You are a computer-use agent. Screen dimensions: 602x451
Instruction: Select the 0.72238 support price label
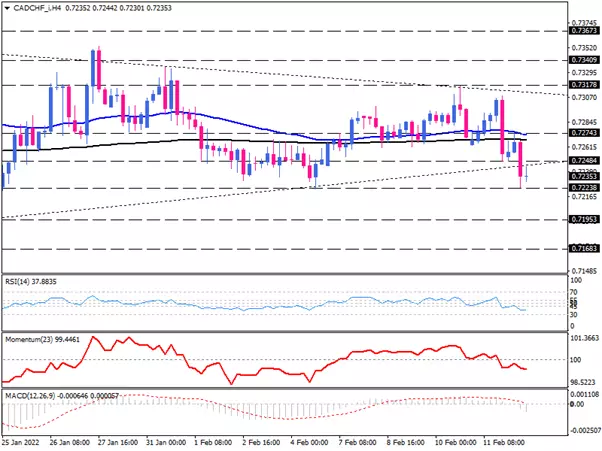click(581, 187)
